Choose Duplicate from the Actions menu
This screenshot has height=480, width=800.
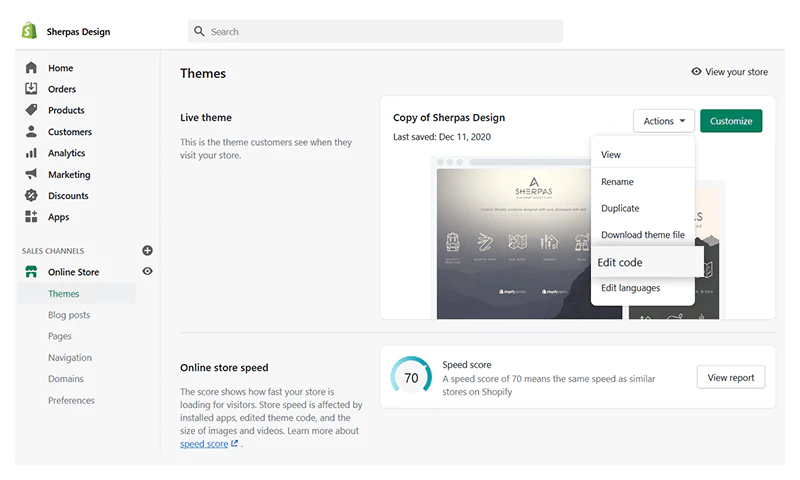pos(643,208)
